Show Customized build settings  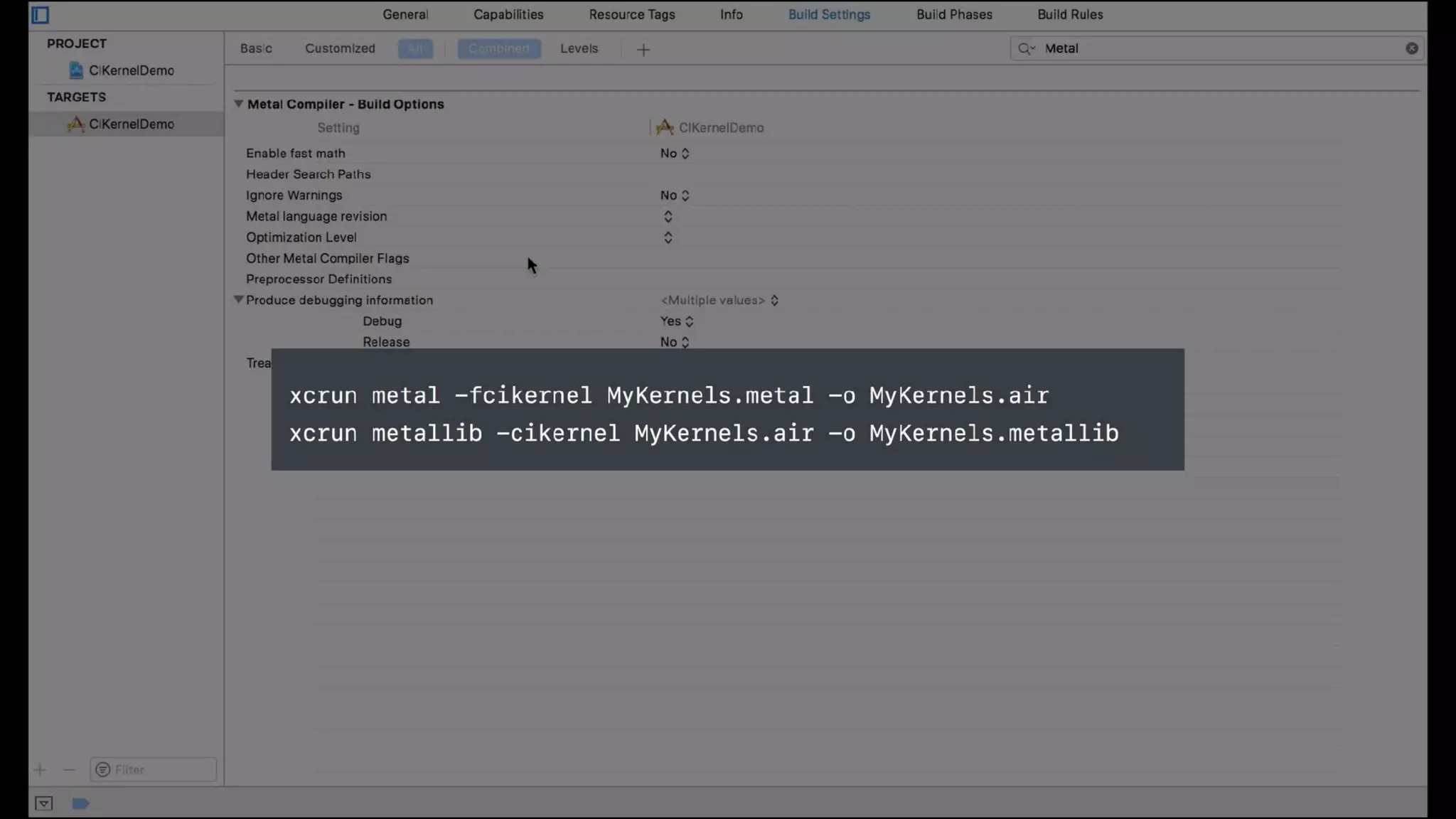pyautogui.click(x=340, y=49)
